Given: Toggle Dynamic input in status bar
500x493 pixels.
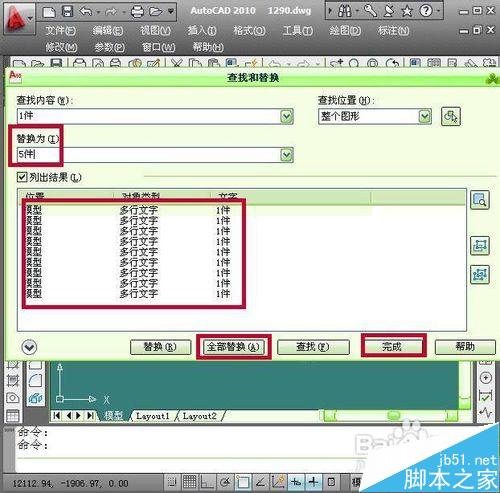Looking at the screenshot, I should coord(296,482).
